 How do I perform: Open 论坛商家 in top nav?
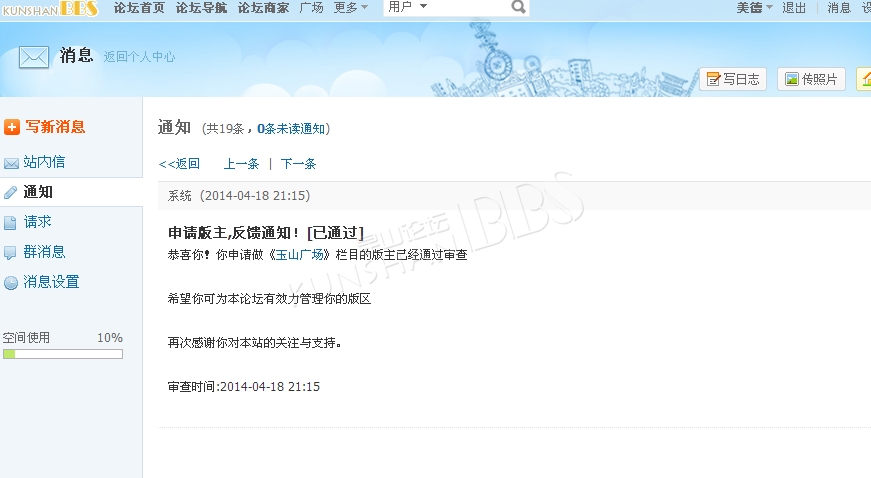tap(263, 7)
